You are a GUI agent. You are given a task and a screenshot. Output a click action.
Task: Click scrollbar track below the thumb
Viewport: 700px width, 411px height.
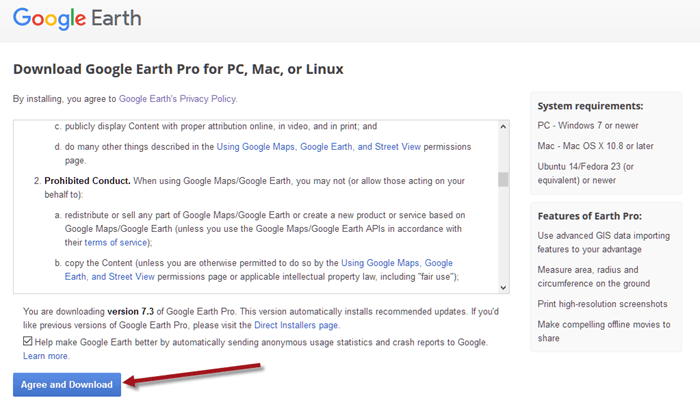[x=503, y=240]
